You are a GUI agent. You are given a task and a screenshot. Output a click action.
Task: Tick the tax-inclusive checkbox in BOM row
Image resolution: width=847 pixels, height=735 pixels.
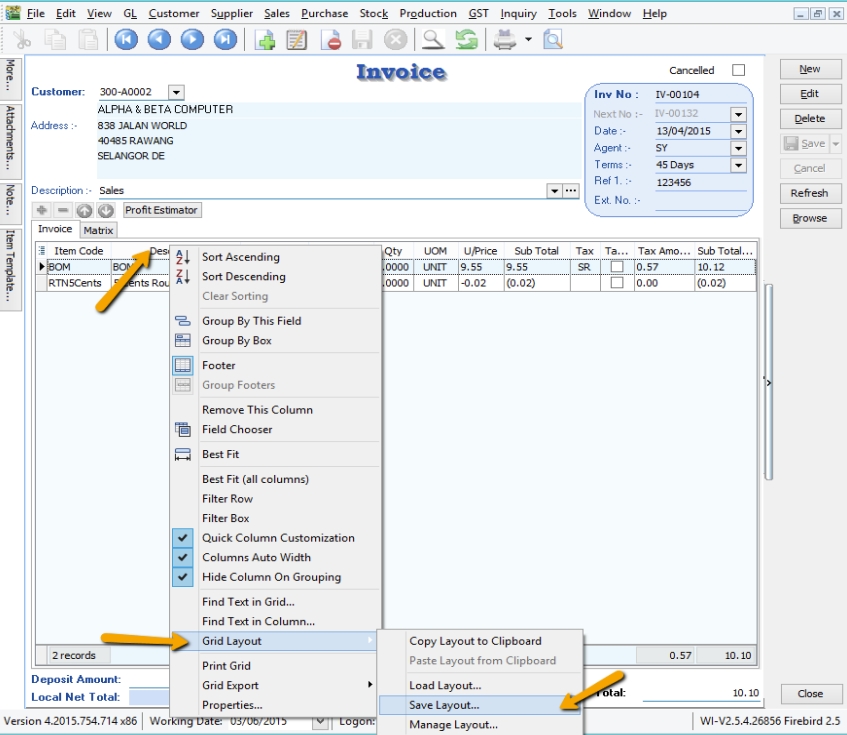pyautogui.click(x=617, y=267)
